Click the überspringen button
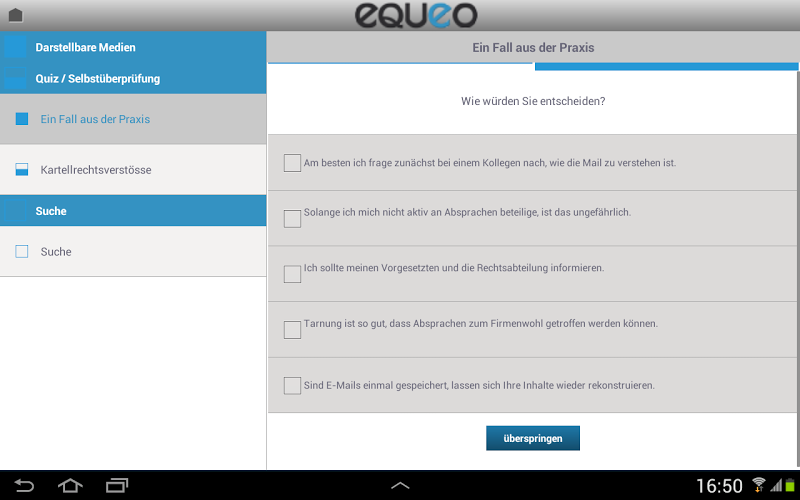800x500 pixels. (x=533, y=438)
